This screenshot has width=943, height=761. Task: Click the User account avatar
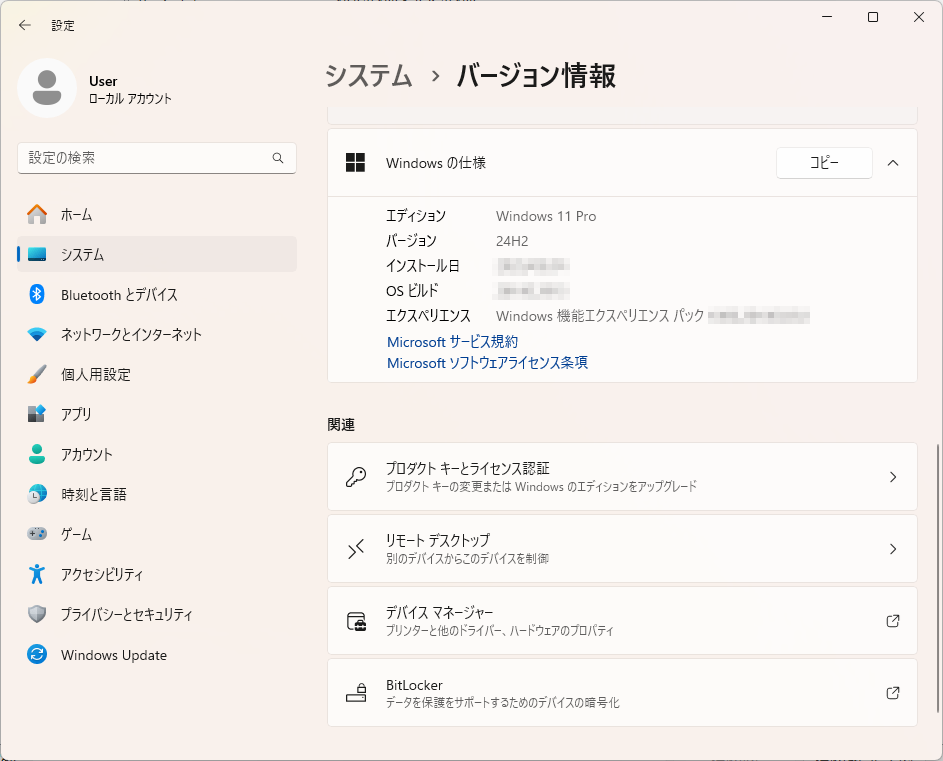(x=47, y=88)
